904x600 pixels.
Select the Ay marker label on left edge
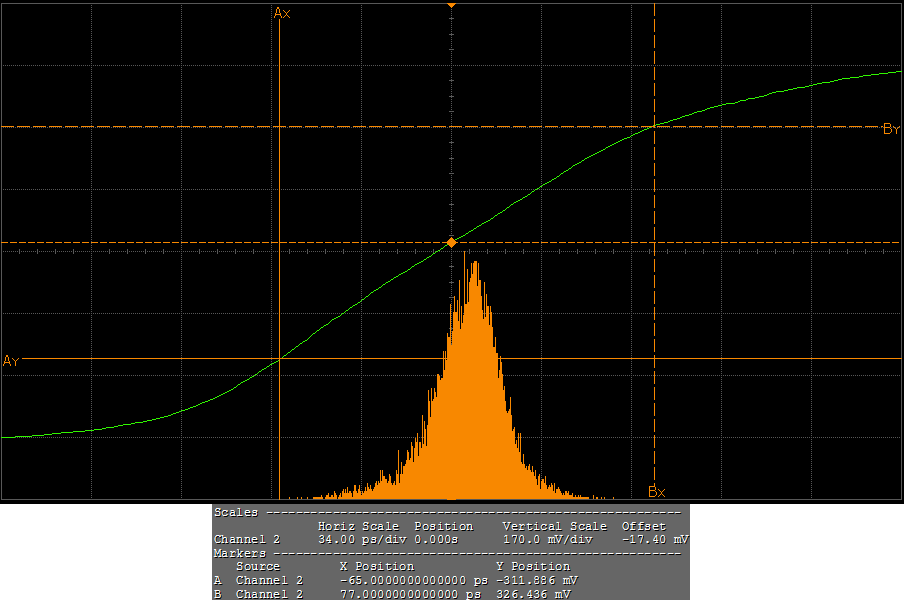click(11, 361)
